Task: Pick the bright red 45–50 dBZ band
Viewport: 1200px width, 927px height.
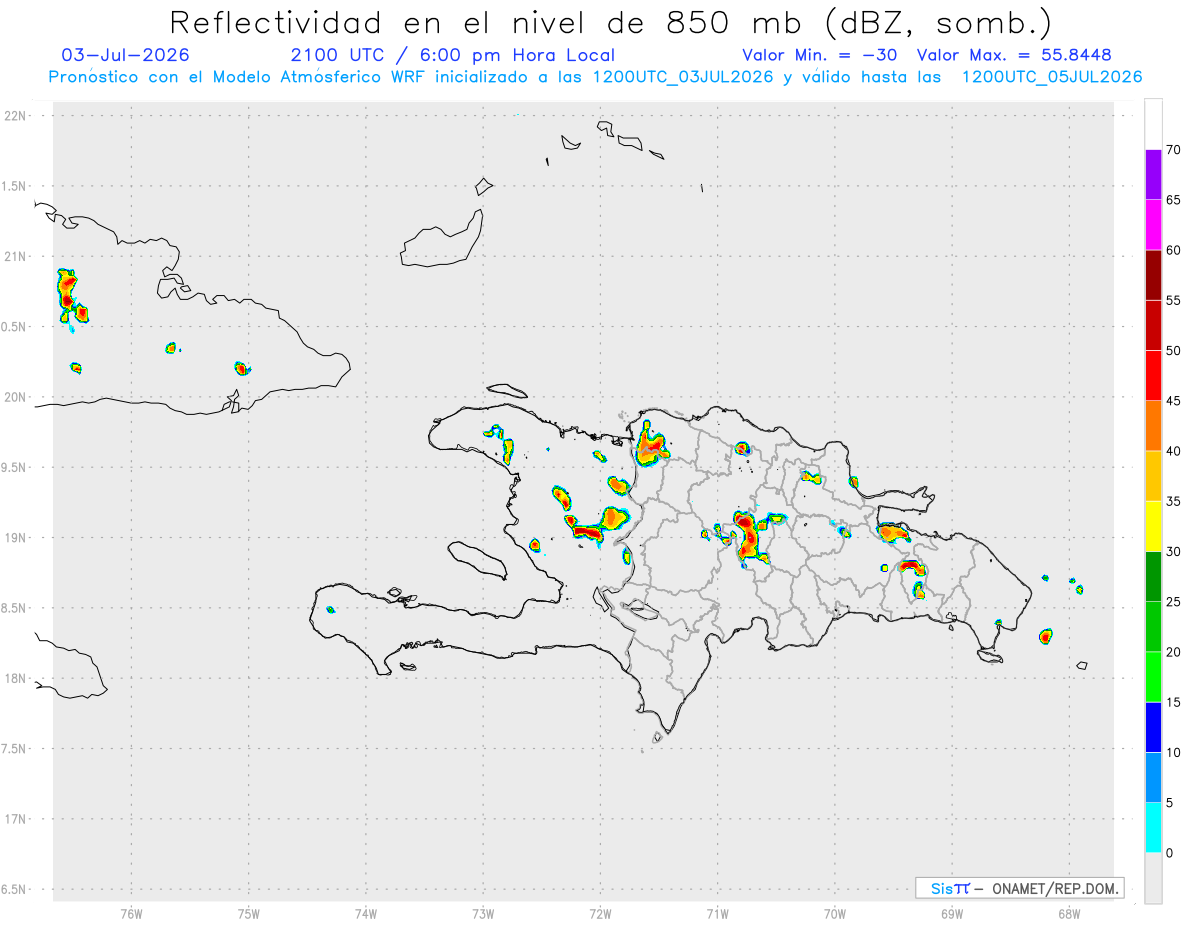Action: click(1153, 375)
